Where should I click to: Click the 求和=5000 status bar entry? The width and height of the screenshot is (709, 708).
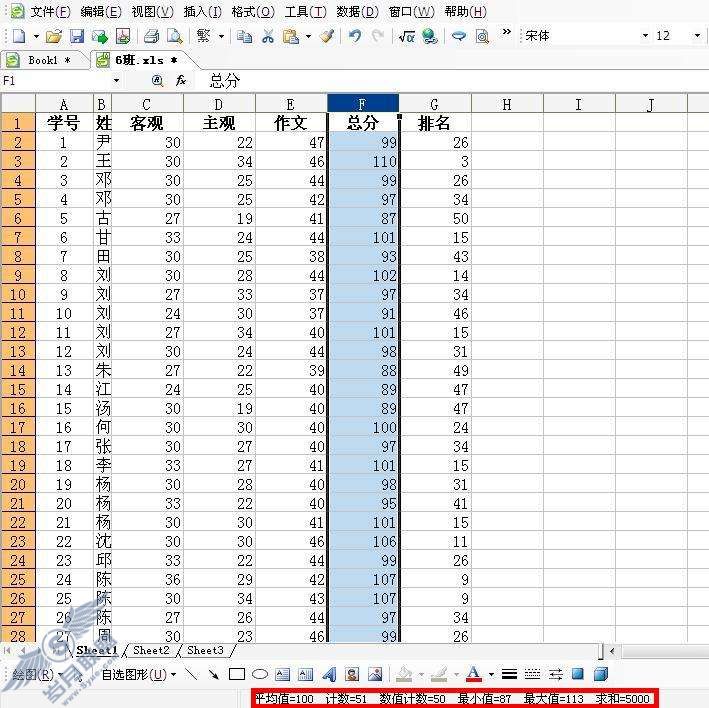[623, 699]
